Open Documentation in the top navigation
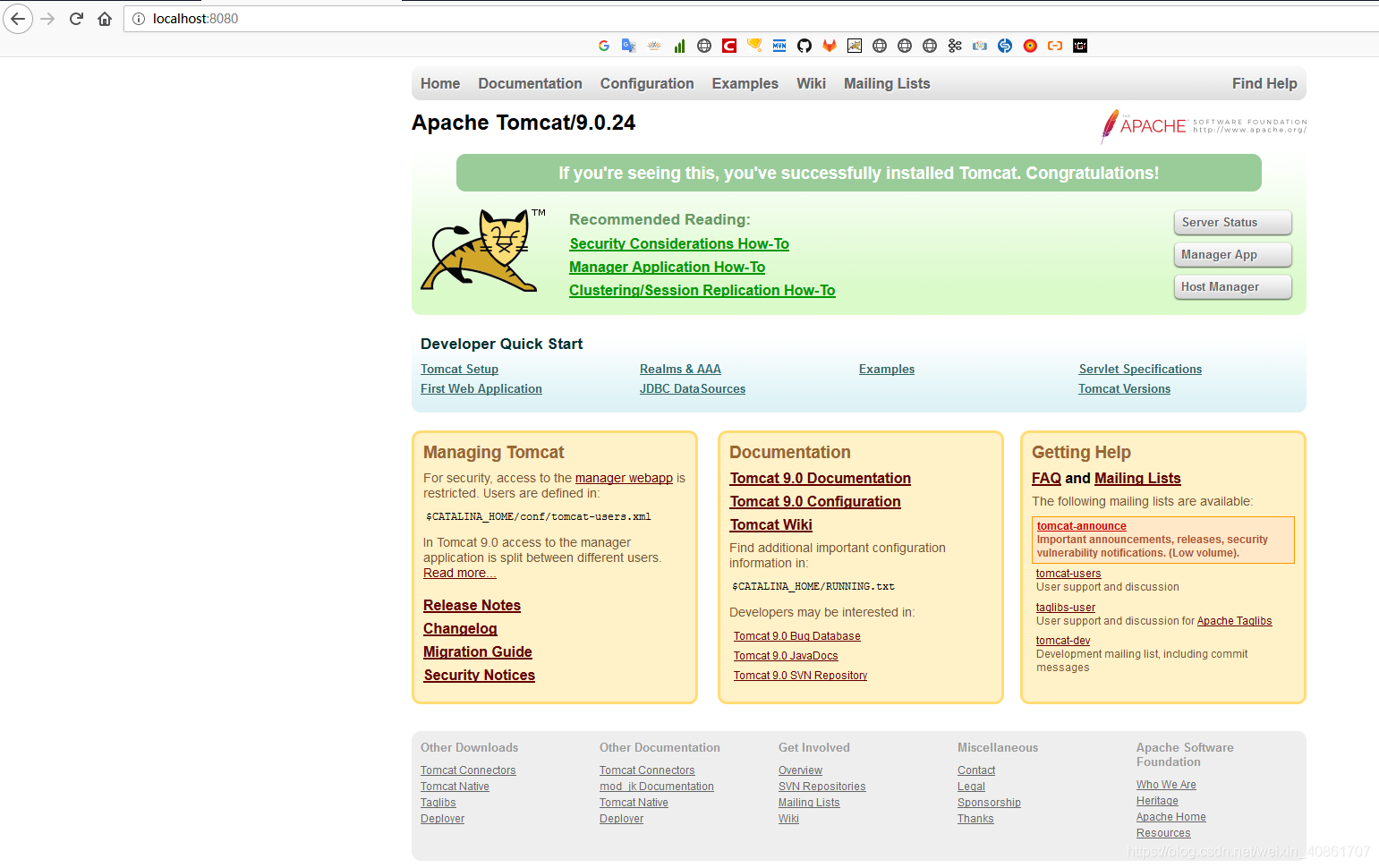Image resolution: width=1379 pixels, height=868 pixels. click(530, 83)
